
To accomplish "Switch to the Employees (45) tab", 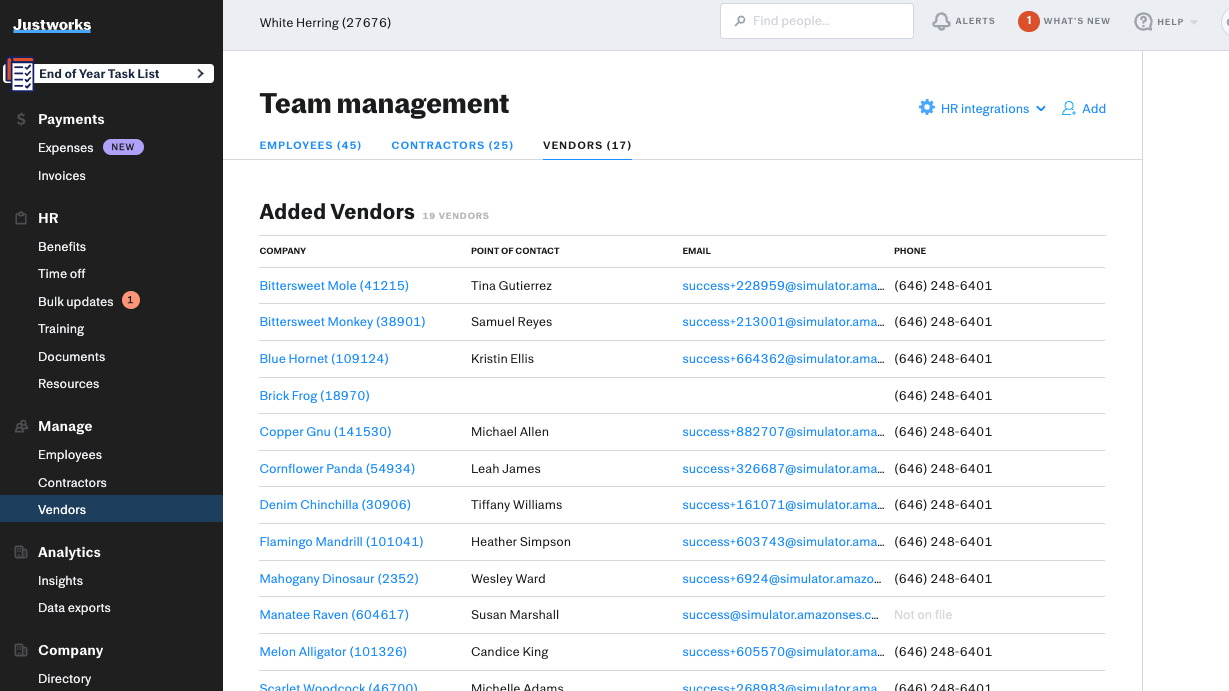I will pos(310,145).
